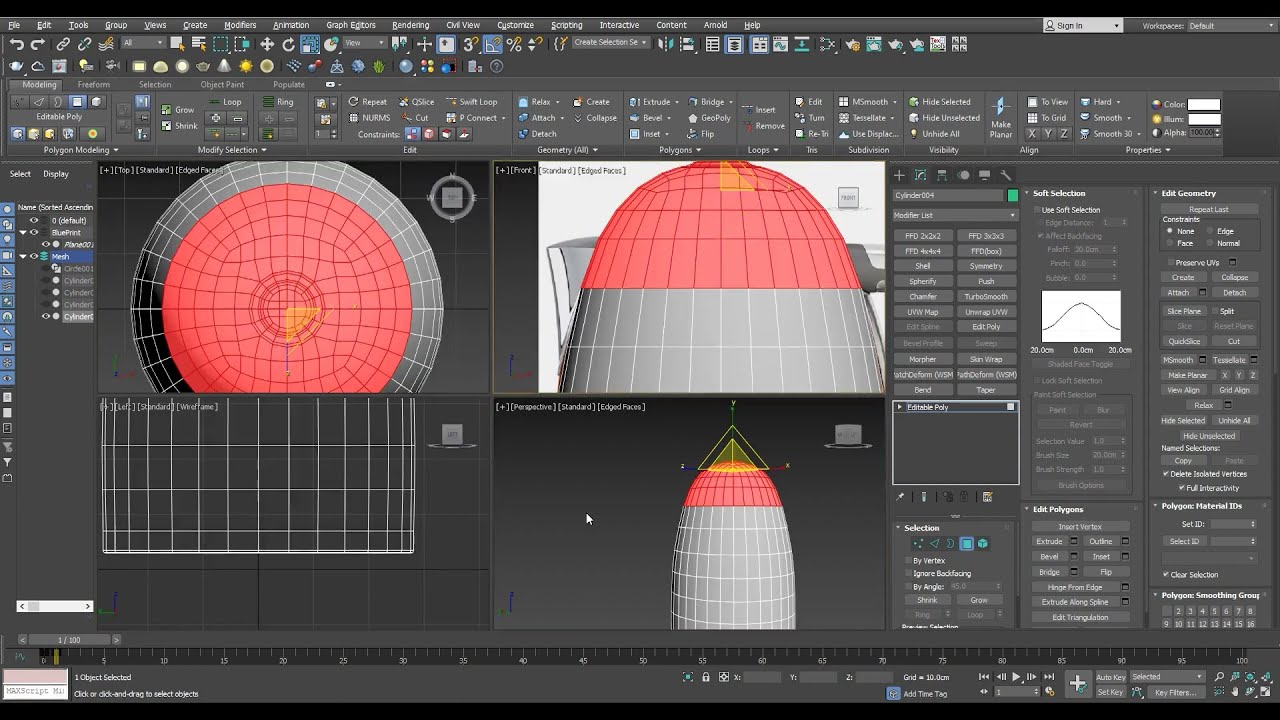Click the Unwrap UVW modifier button
The height and width of the screenshot is (720, 1280).
tap(986, 312)
